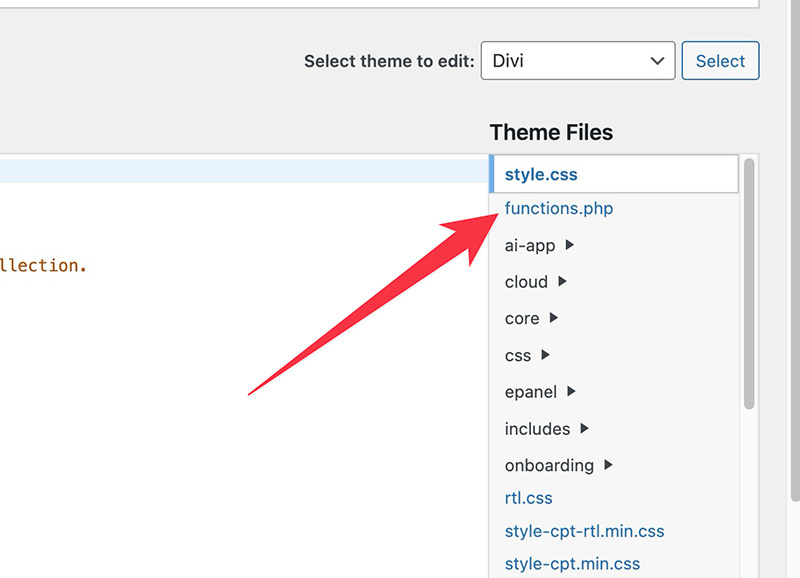Click the Theme Files list scrollbar

[x=749, y=284]
